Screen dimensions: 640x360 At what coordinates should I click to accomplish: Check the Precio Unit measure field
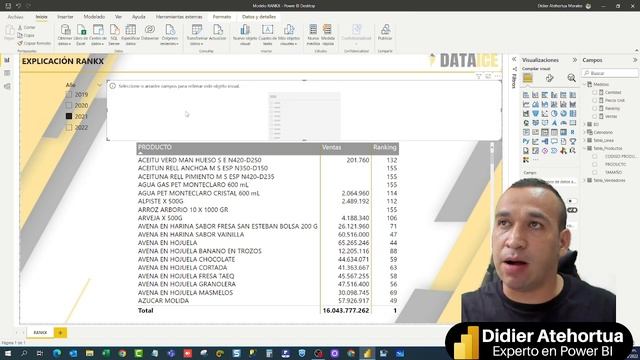[x=595, y=100]
